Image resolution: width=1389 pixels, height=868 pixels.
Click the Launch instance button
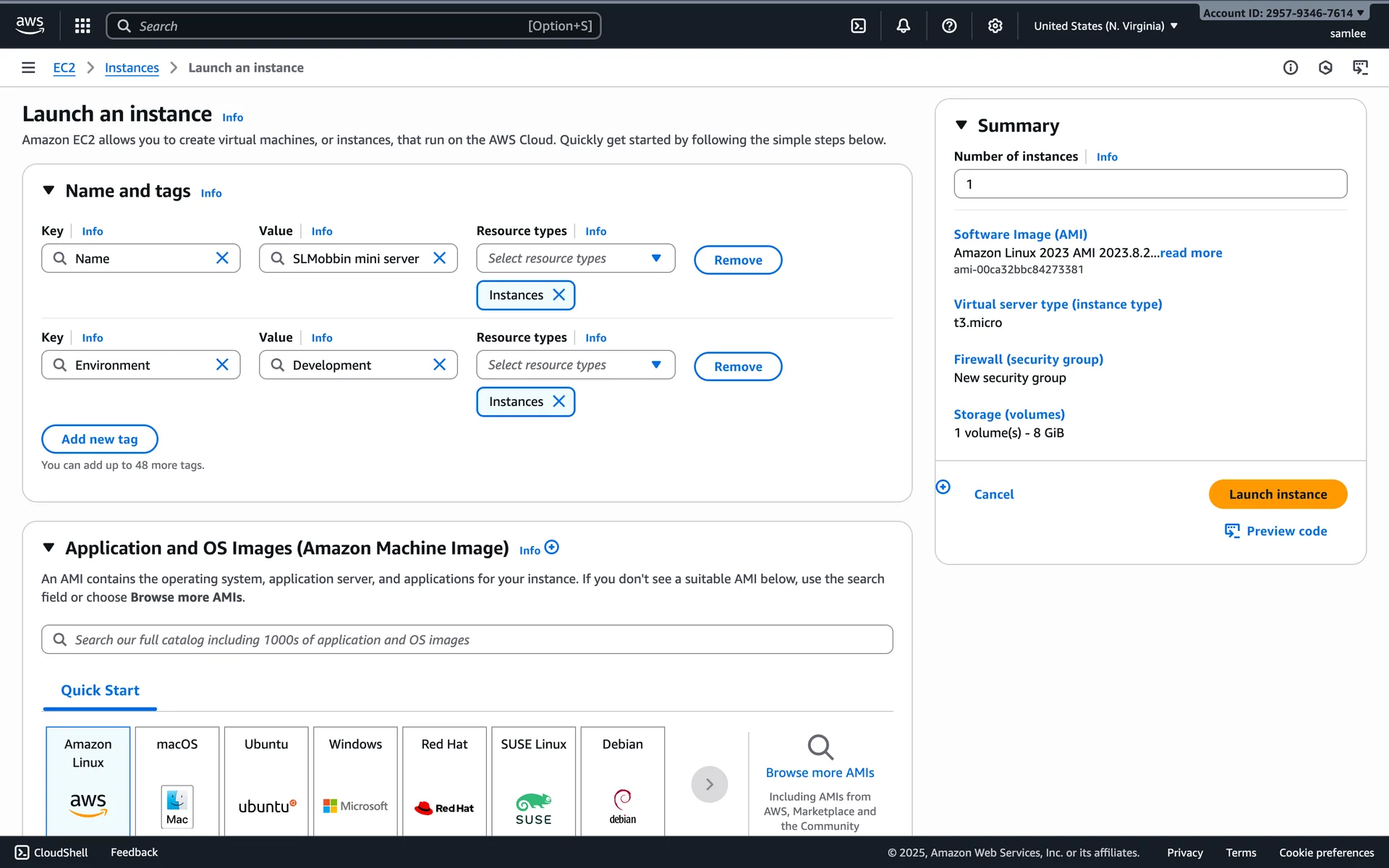point(1277,494)
